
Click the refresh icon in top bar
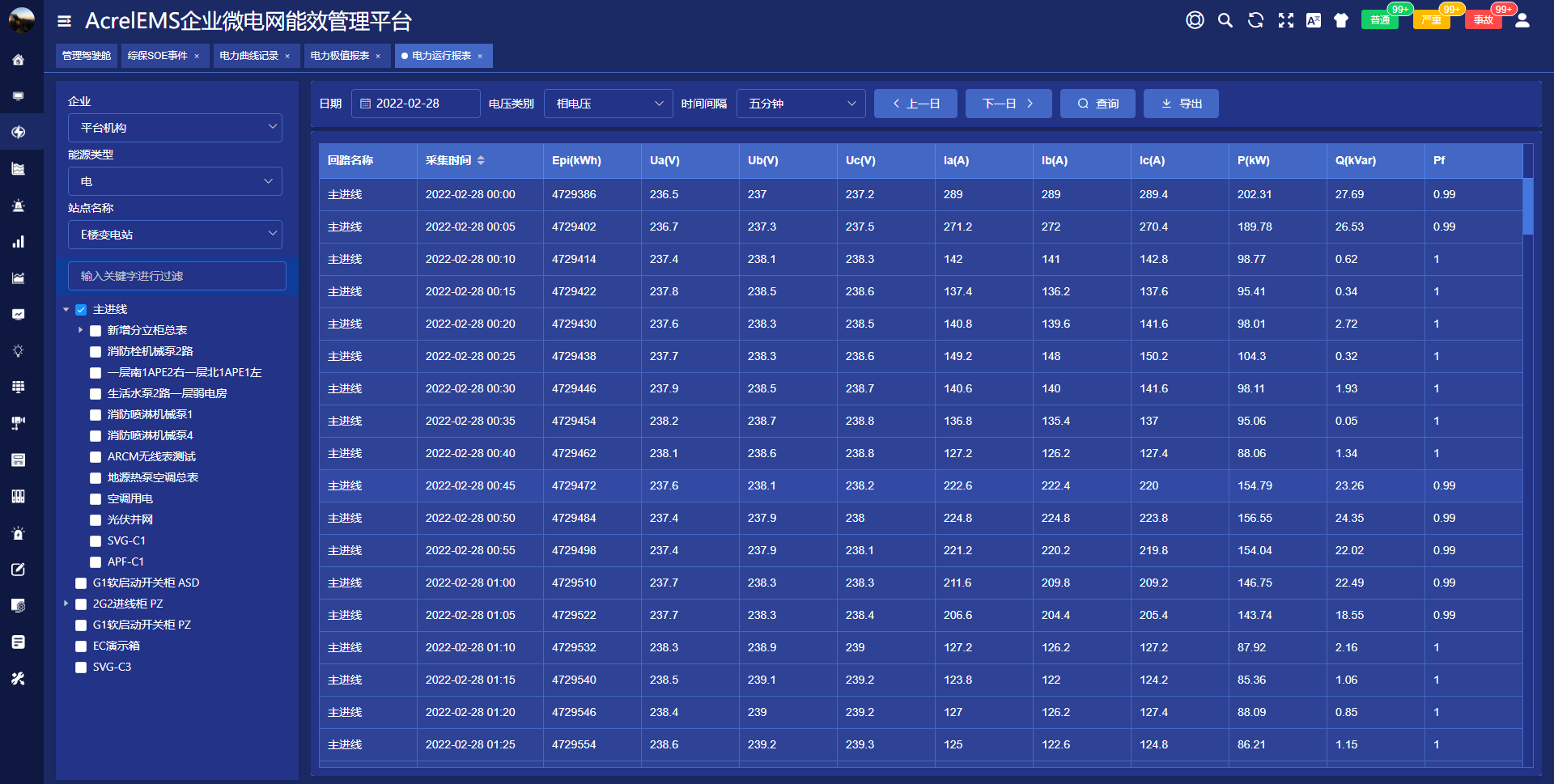tap(1255, 21)
